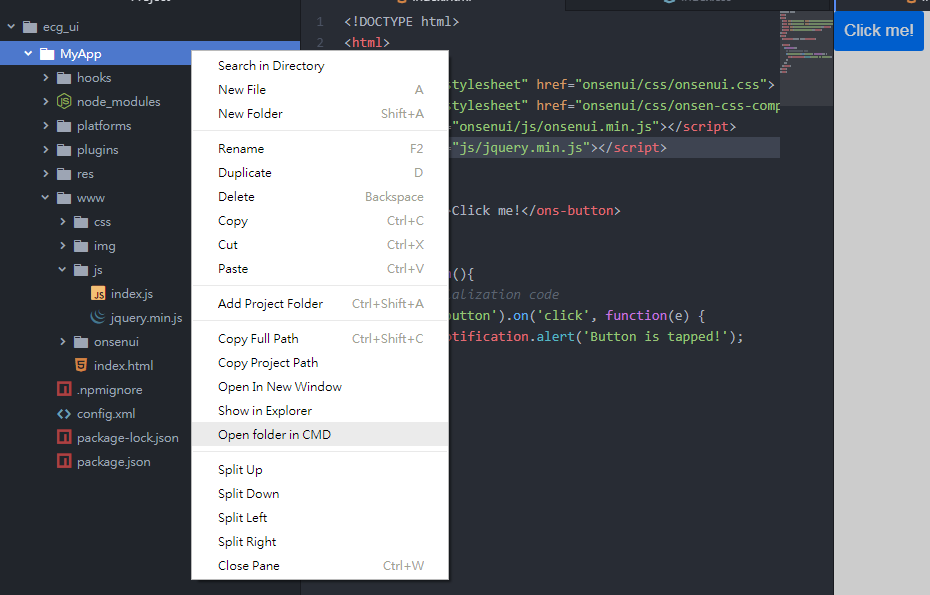The height and width of the screenshot is (595, 930).
Task: Select the package.json file name
Action: pos(113,462)
